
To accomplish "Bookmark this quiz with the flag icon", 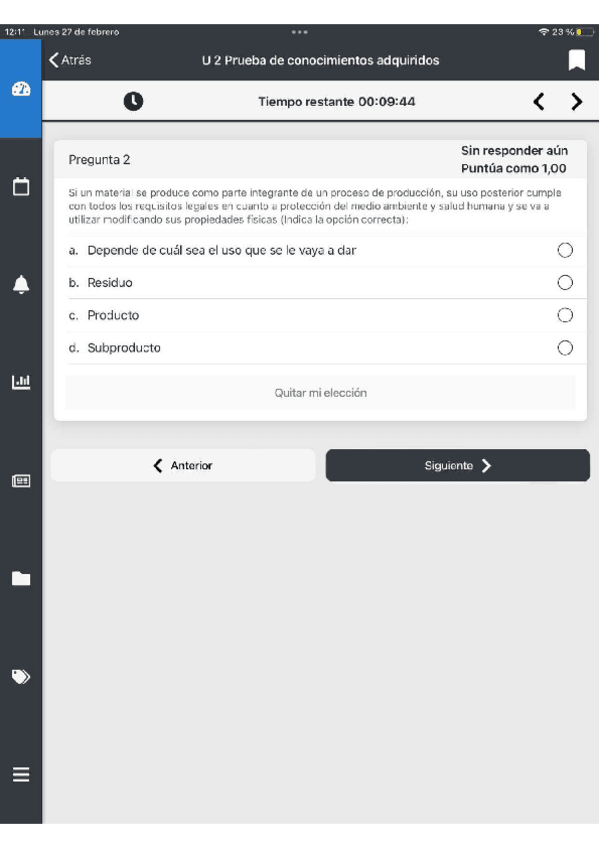I will tap(577, 60).
